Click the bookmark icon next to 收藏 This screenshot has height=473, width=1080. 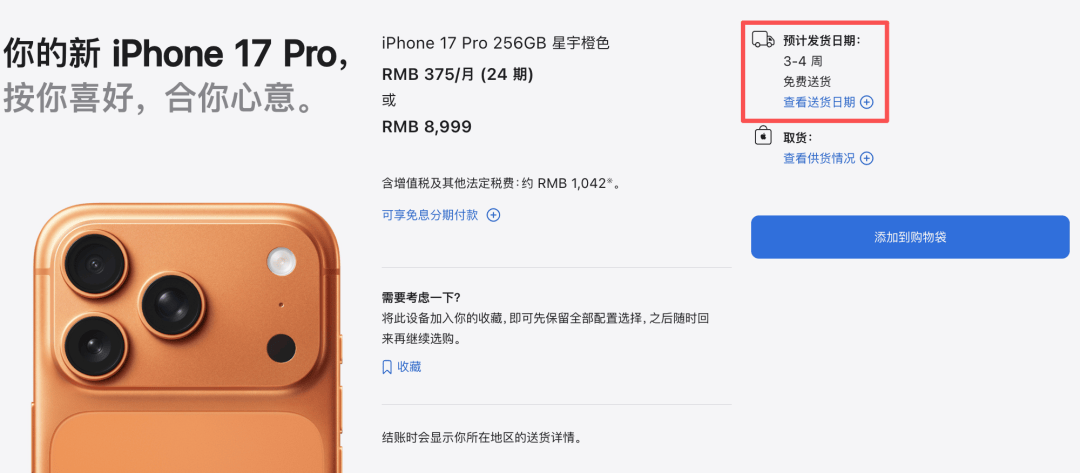[387, 367]
